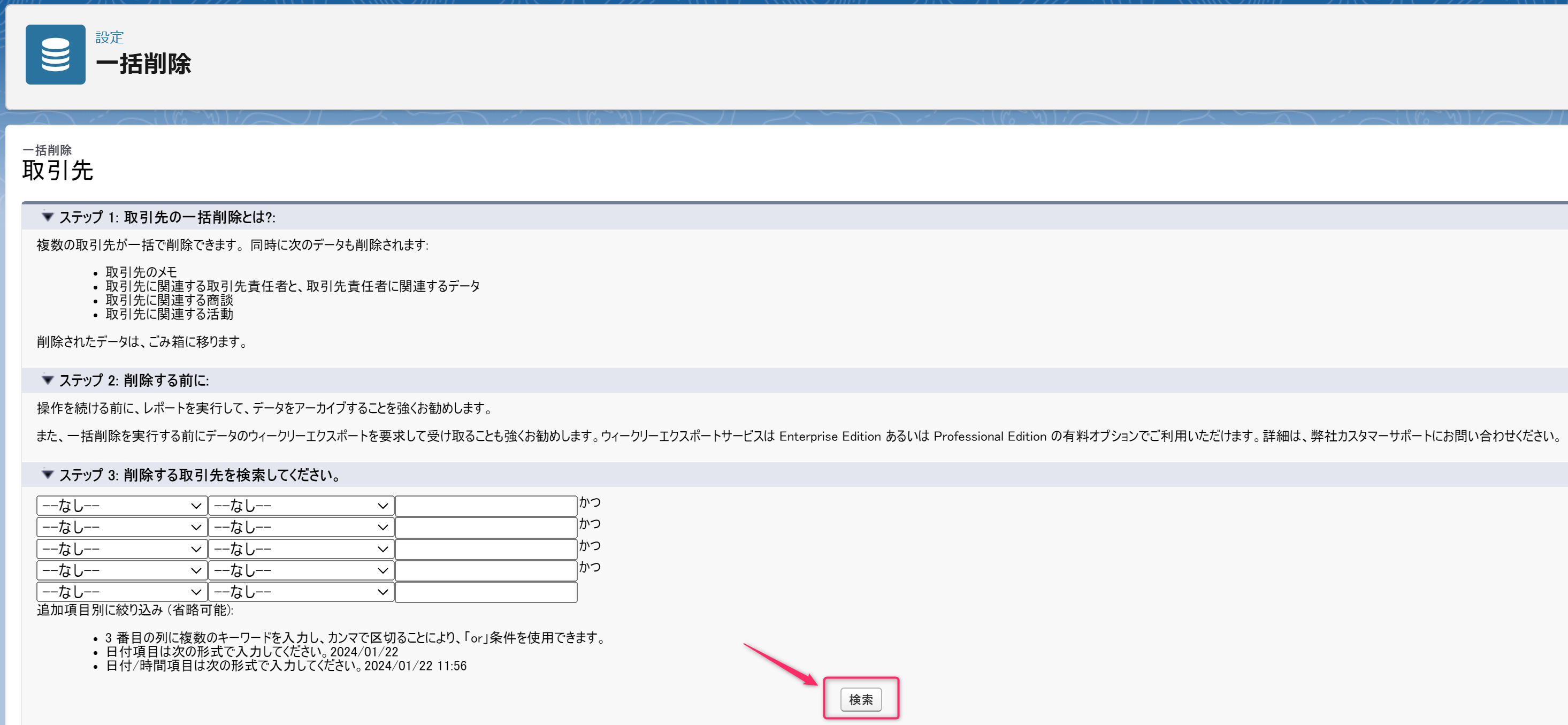Image resolution: width=1568 pixels, height=725 pixels.
Task: Click the 一括削除 database icon
Action: pos(56,55)
